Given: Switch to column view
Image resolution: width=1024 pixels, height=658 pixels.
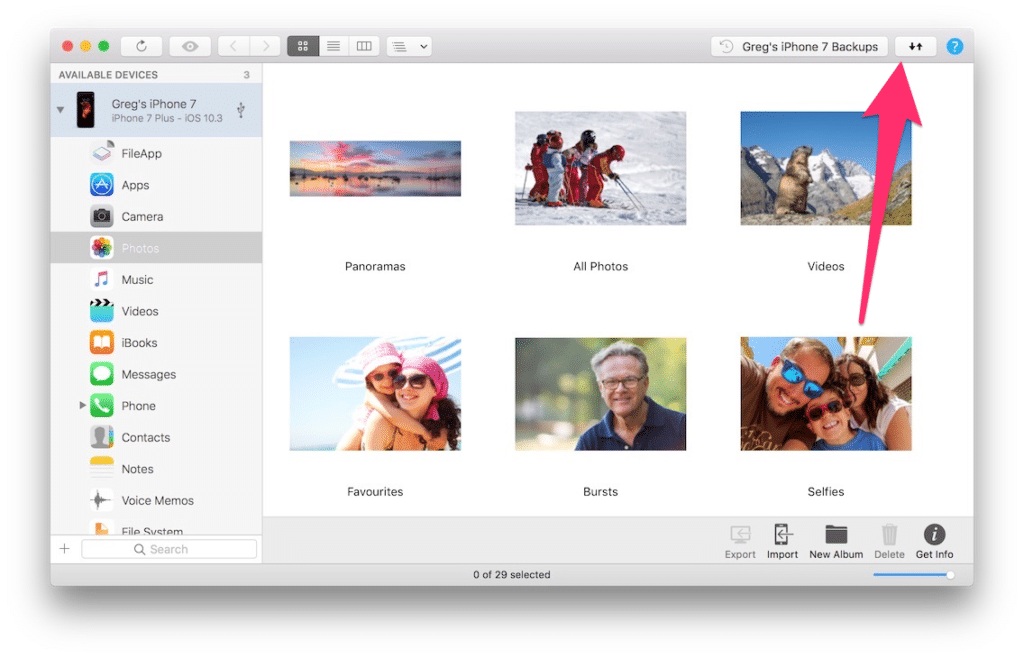Looking at the screenshot, I should pos(364,46).
